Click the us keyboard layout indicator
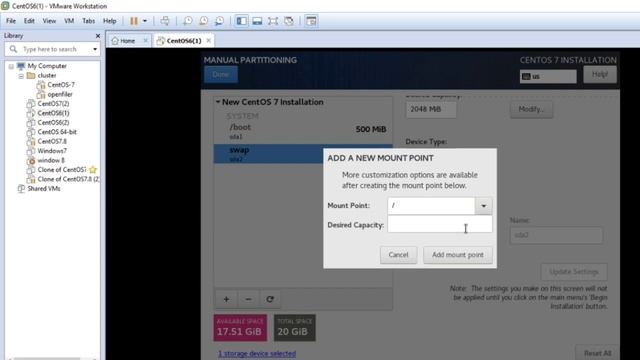 [548, 76]
